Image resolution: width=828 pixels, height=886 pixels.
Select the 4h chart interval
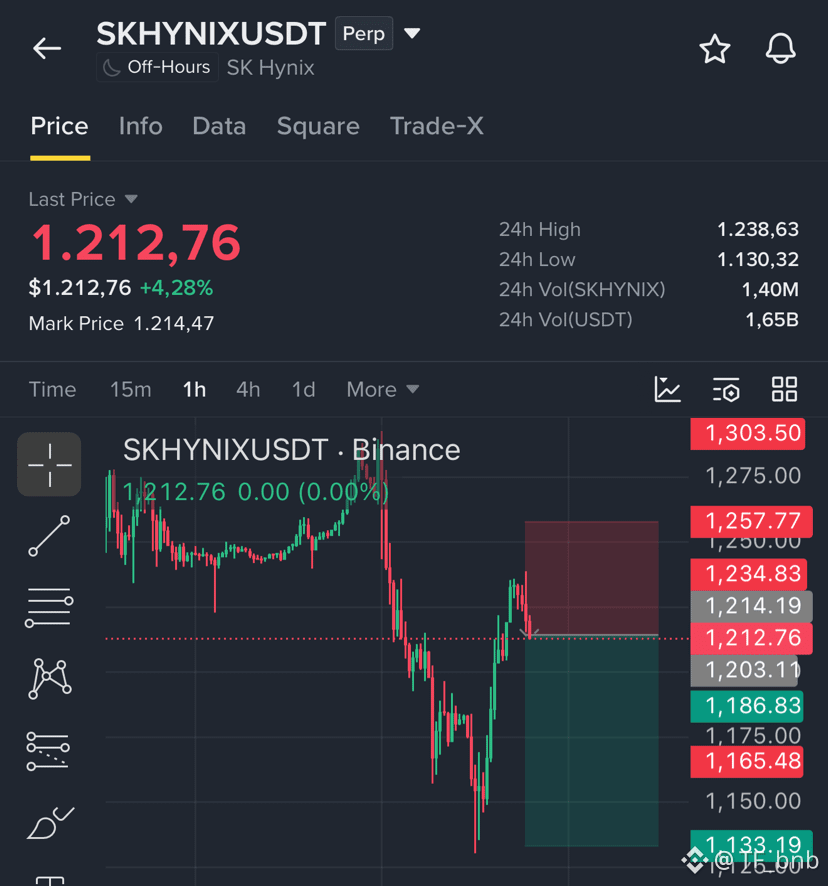(x=248, y=389)
